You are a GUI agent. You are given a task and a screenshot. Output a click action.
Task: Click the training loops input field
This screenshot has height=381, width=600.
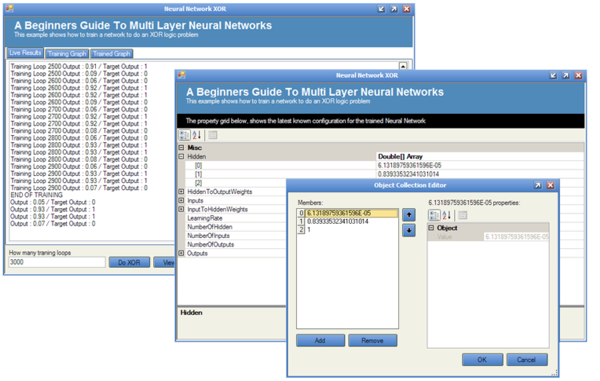(x=57, y=262)
